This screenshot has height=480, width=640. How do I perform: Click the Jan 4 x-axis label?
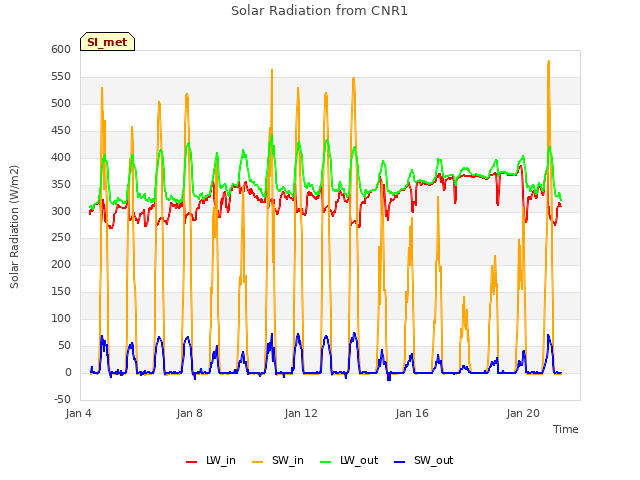(78, 413)
